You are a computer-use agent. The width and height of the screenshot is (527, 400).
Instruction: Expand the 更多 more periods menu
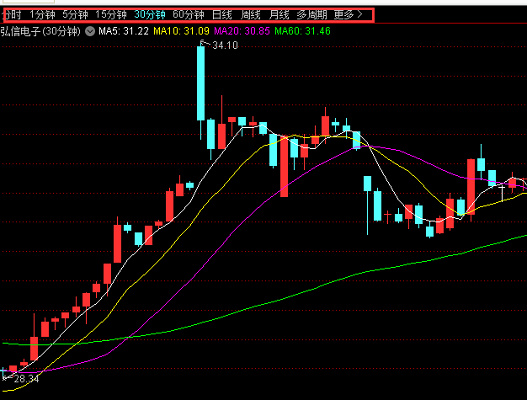(x=344, y=15)
